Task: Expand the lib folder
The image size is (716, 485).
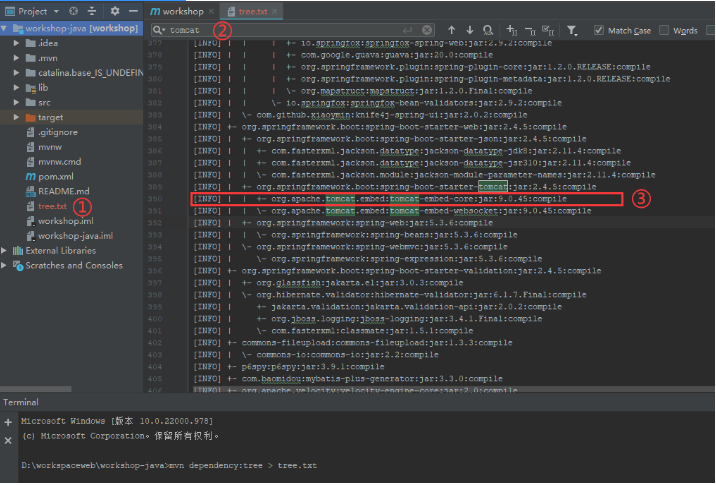Action: tap(16, 87)
